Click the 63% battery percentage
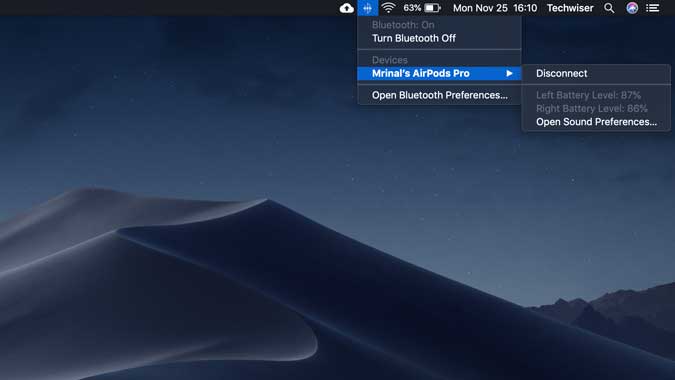This screenshot has height=380, width=675. 412,8
